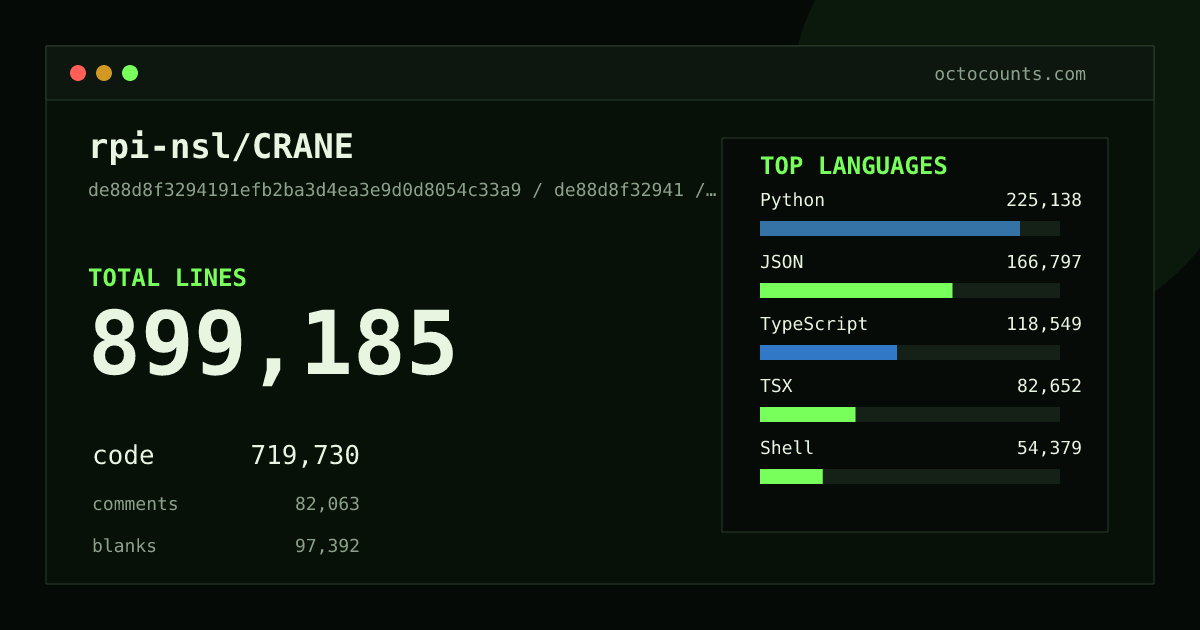Click the code row label
The height and width of the screenshot is (630, 1200).
coord(123,456)
